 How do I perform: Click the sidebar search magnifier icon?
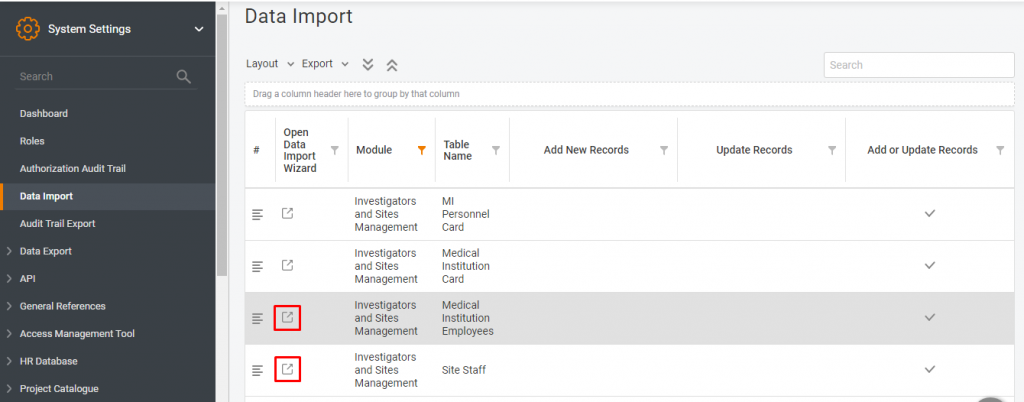[183, 76]
